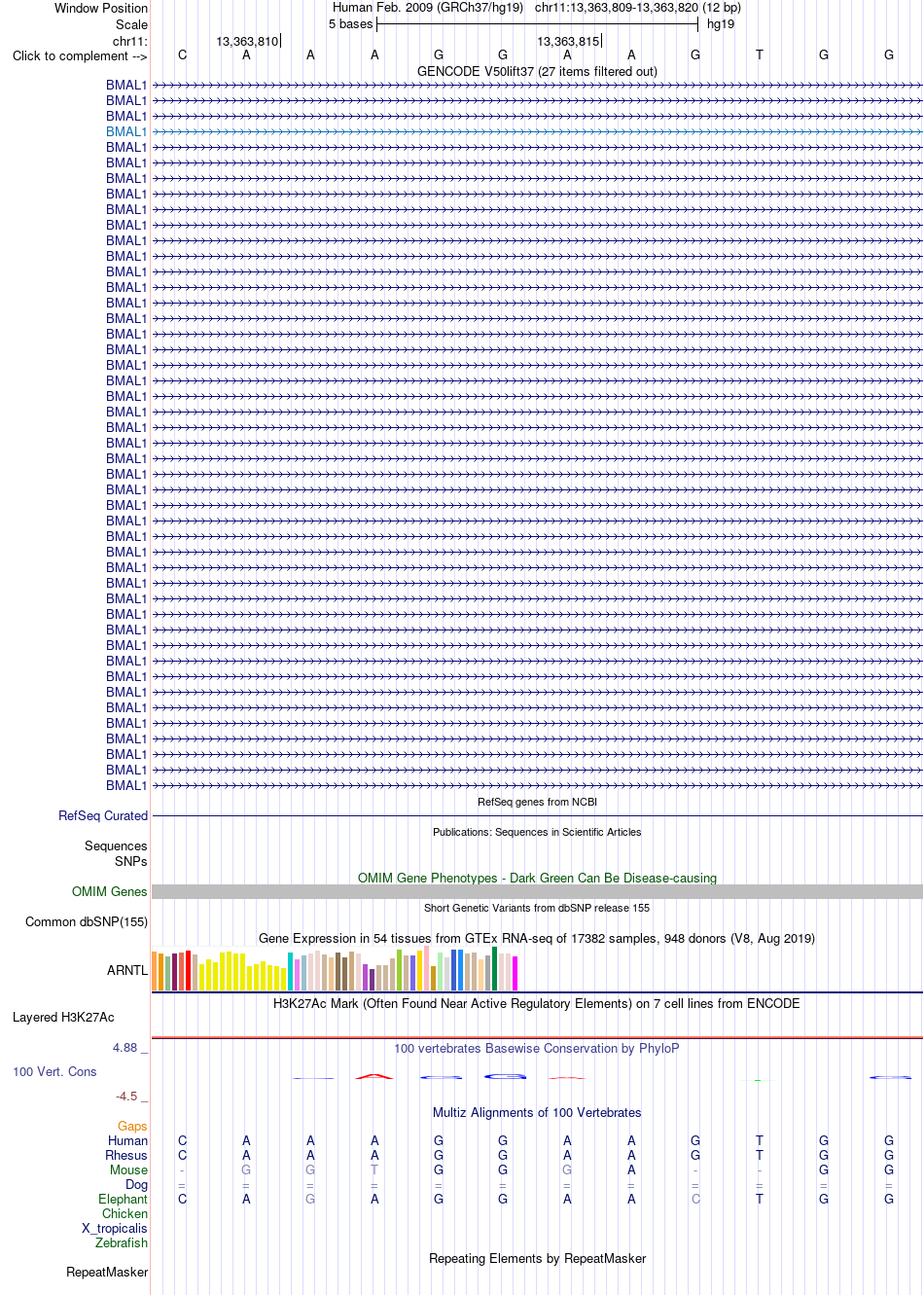The image size is (924, 1295).
Task: Click 'Short Genetic Variants from dbSNP release 155'
Action: point(537,908)
